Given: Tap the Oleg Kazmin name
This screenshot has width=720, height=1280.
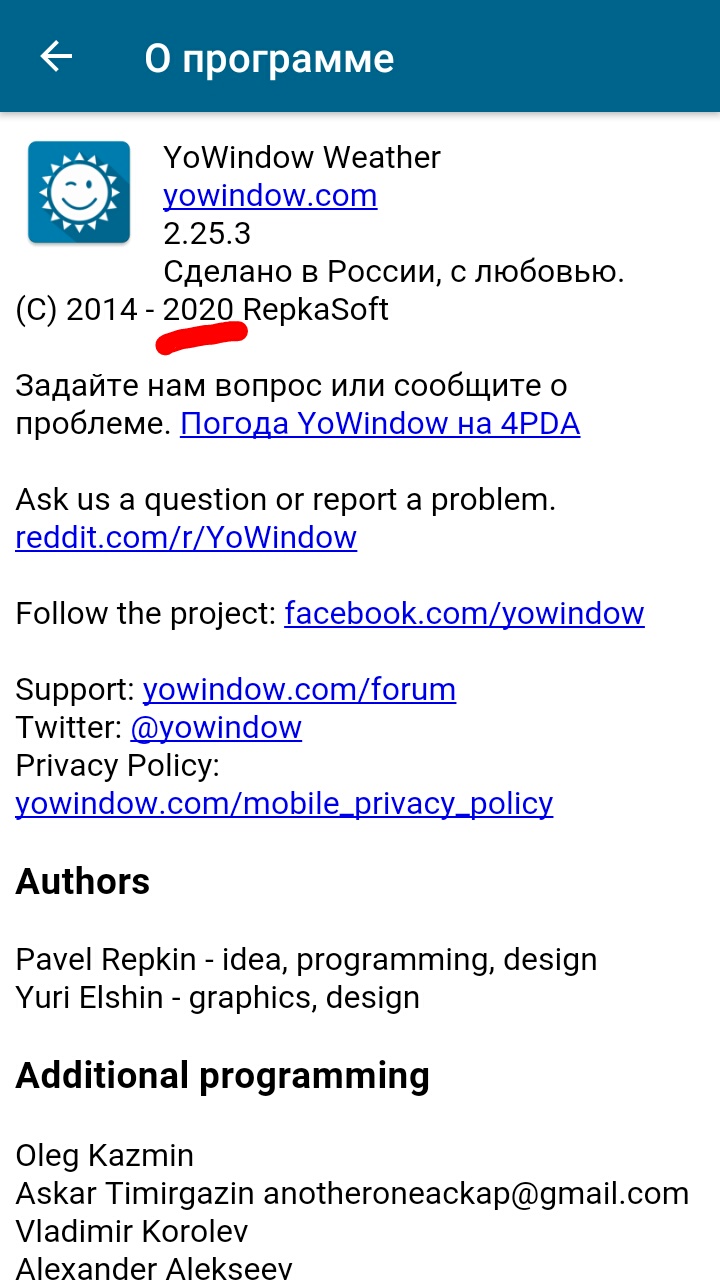Looking at the screenshot, I should click(105, 1156).
